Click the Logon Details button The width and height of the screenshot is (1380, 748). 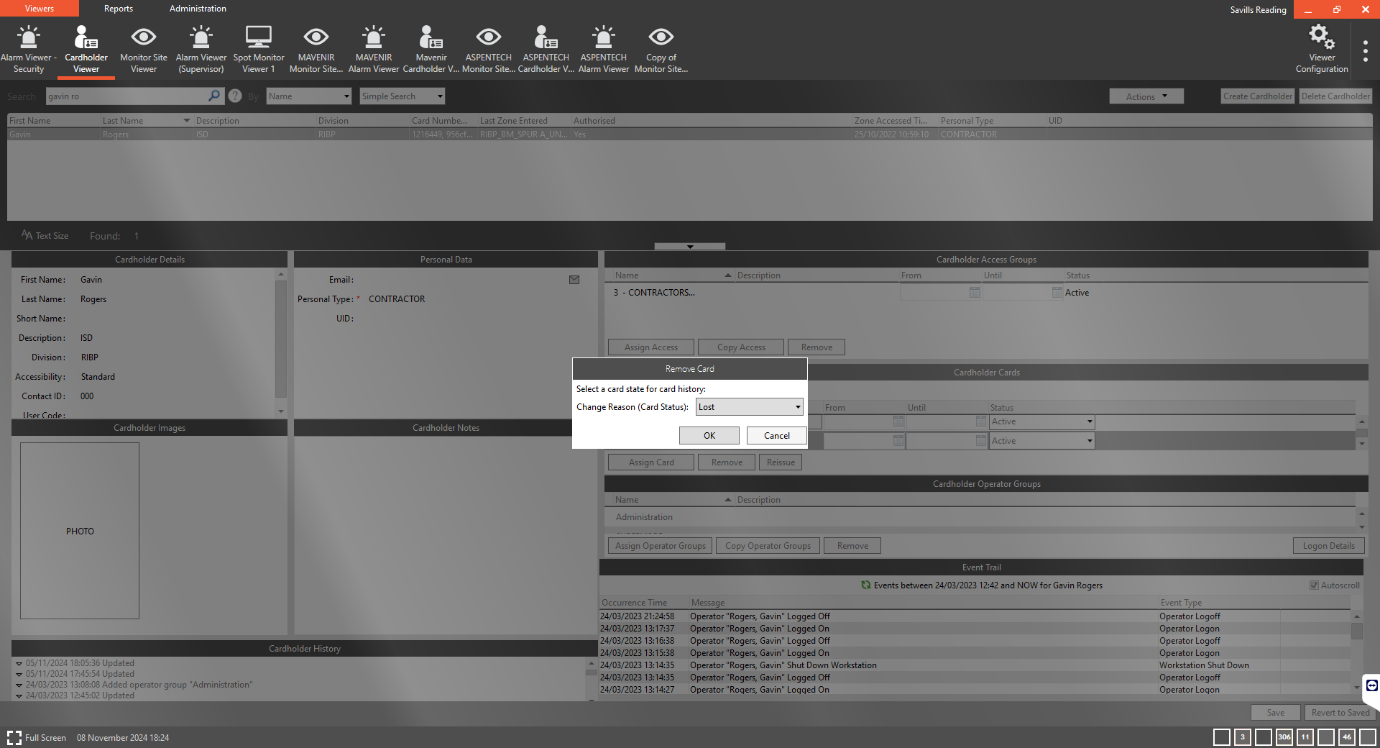pyautogui.click(x=1329, y=545)
